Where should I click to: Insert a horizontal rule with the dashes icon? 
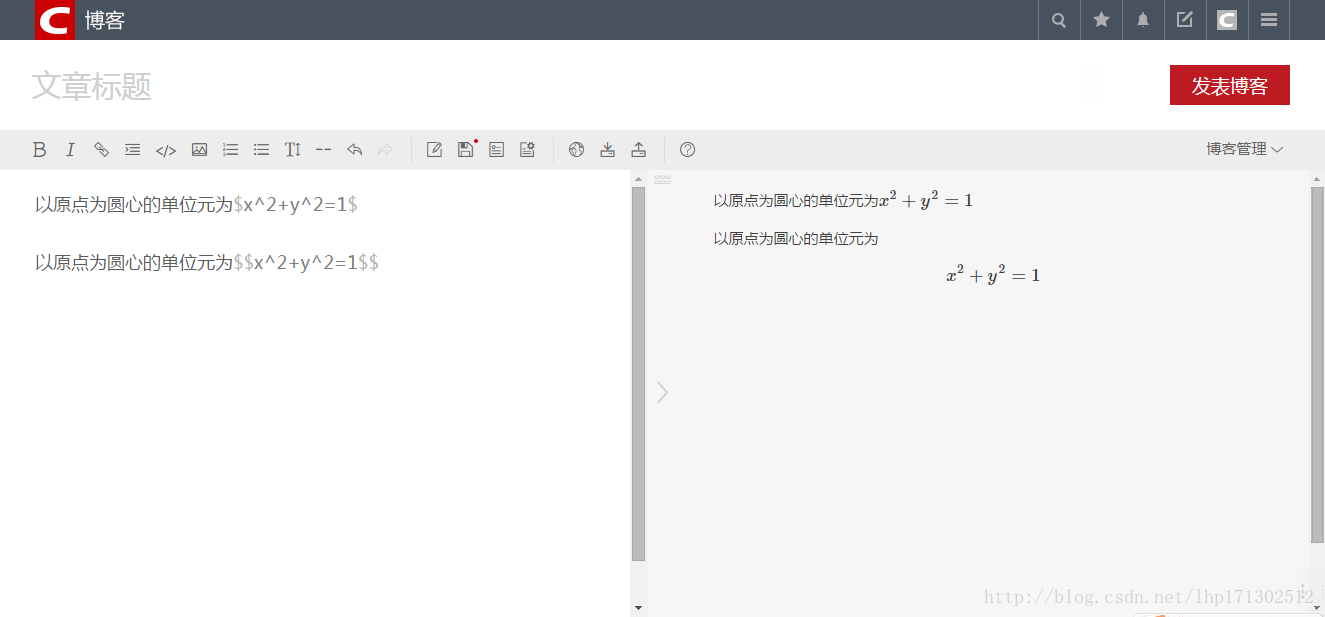click(323, 150)
